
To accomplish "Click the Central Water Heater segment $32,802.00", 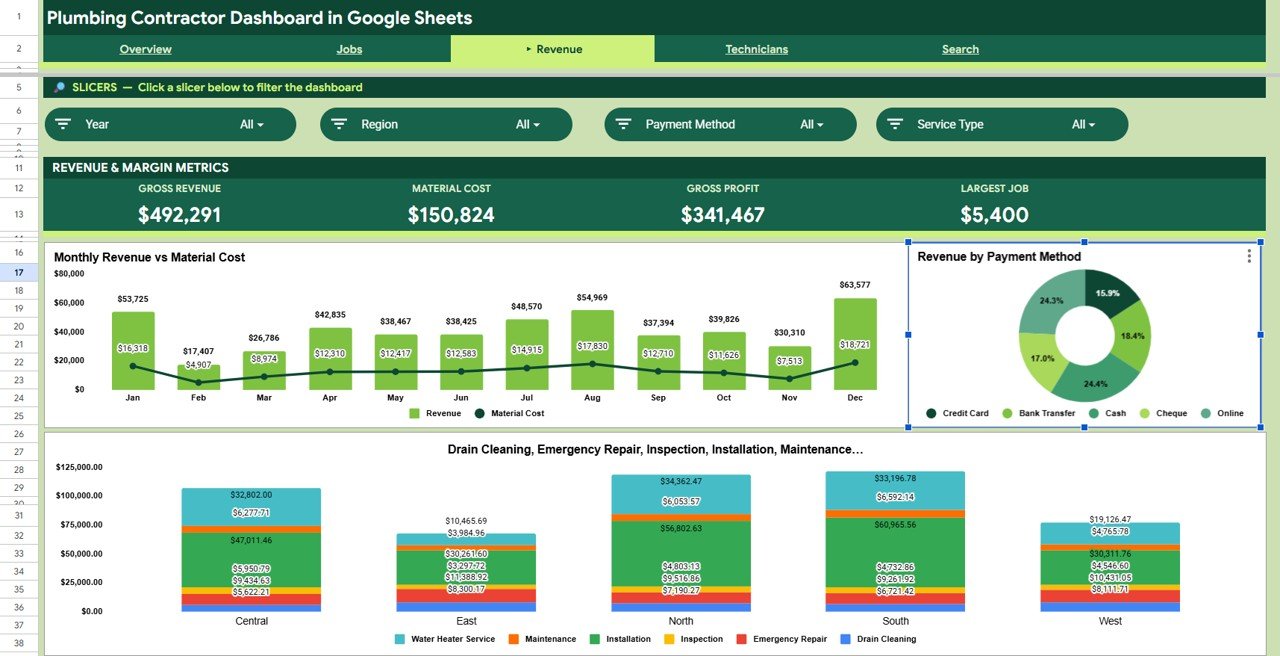I will coord(251,507).
